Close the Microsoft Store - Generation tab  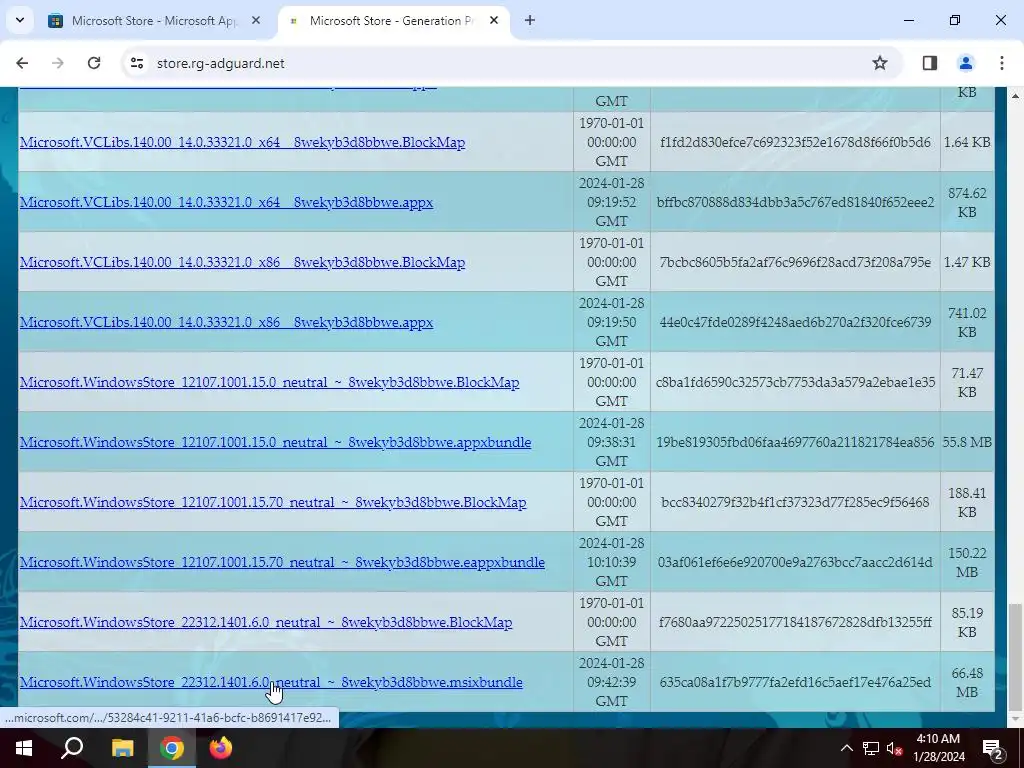(x=494, y=20)
